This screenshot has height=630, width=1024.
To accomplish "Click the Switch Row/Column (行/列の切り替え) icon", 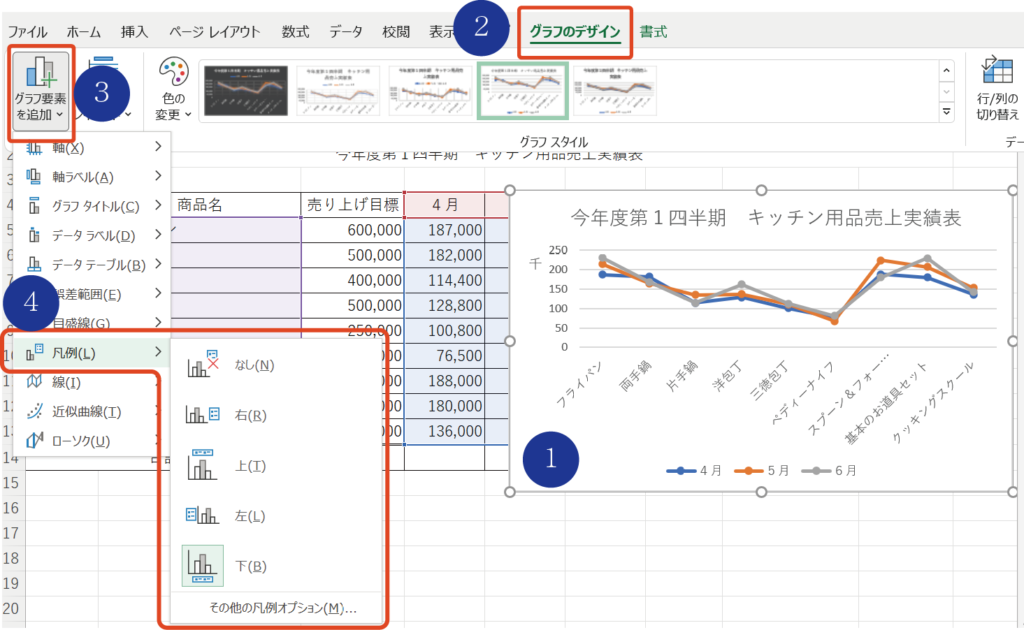I will pyautogui.click(x=997, y=86).
